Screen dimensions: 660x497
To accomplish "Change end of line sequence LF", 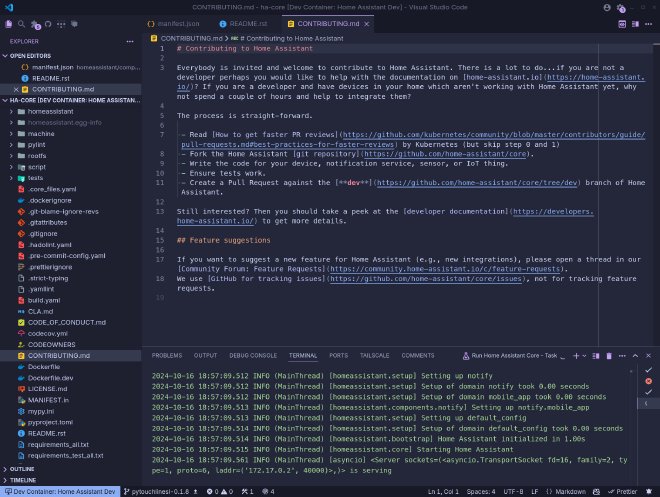I will pos(535,492).
